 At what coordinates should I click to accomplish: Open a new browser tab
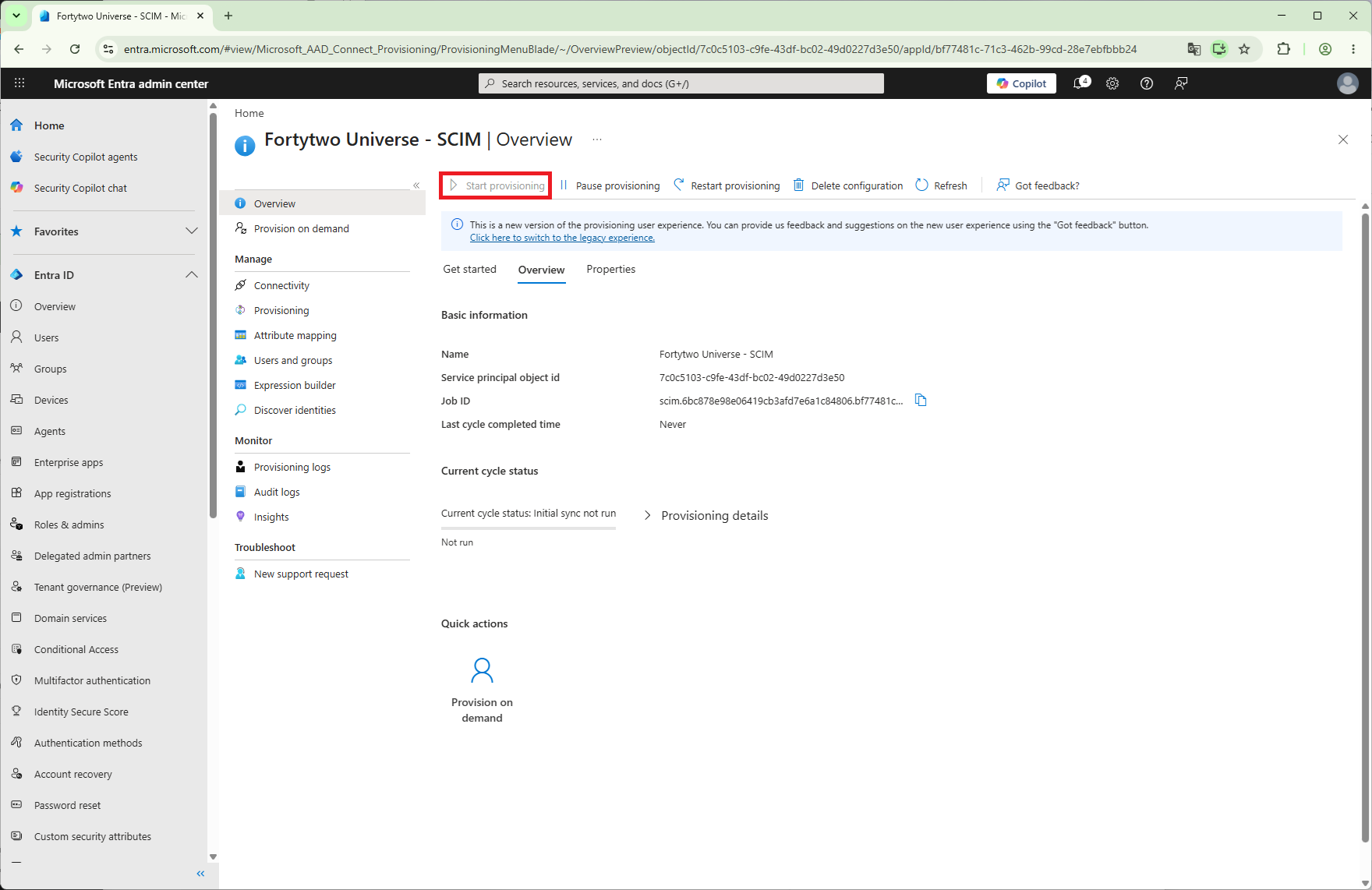228,16
